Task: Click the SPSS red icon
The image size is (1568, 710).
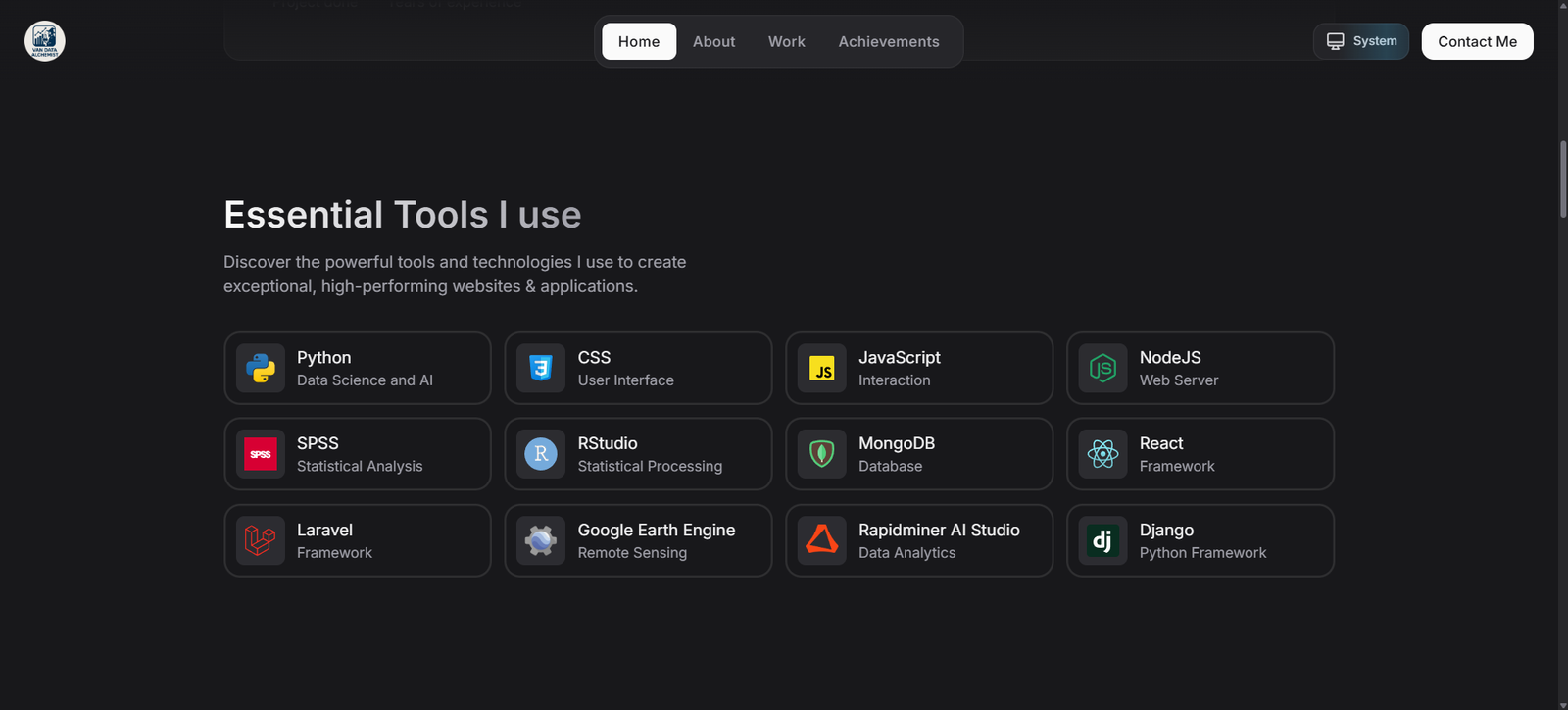Action: 261,454
